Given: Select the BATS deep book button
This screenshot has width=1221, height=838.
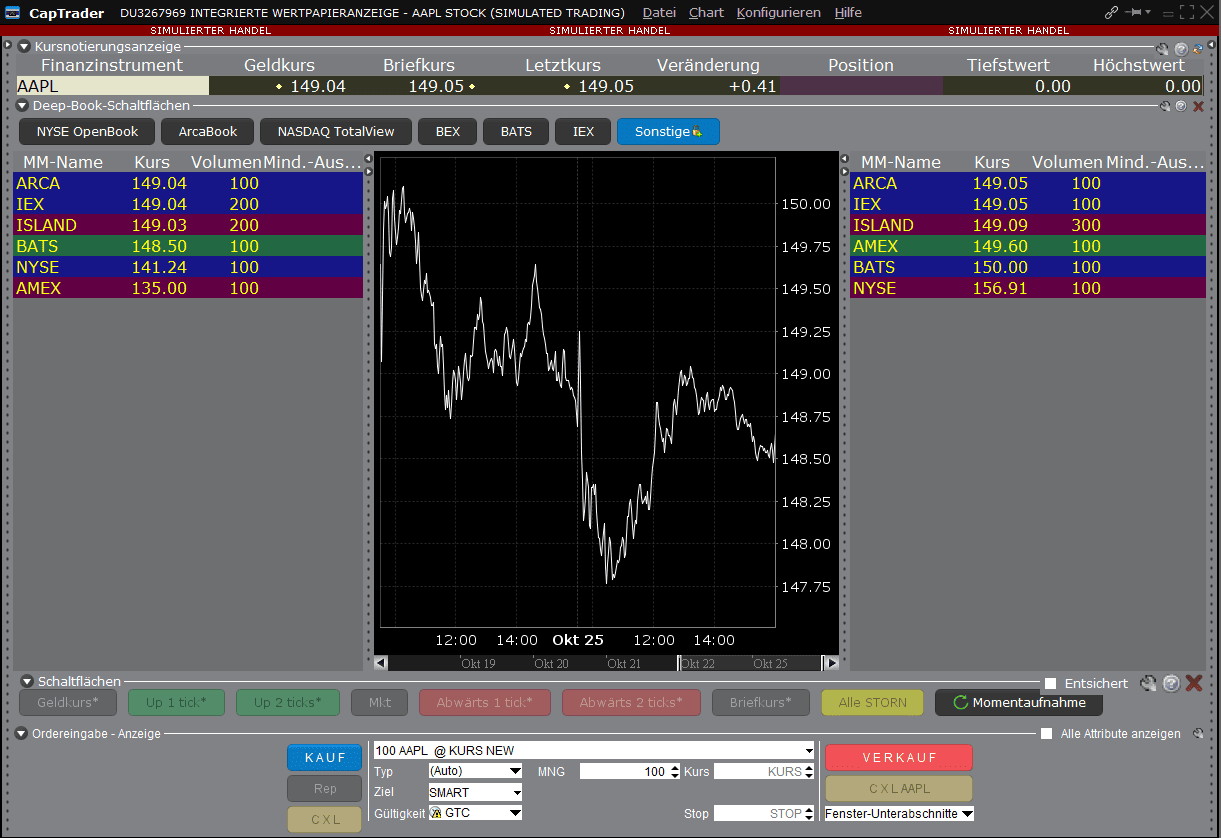Looking at the screenshot, I should click(x=516, y=131).
